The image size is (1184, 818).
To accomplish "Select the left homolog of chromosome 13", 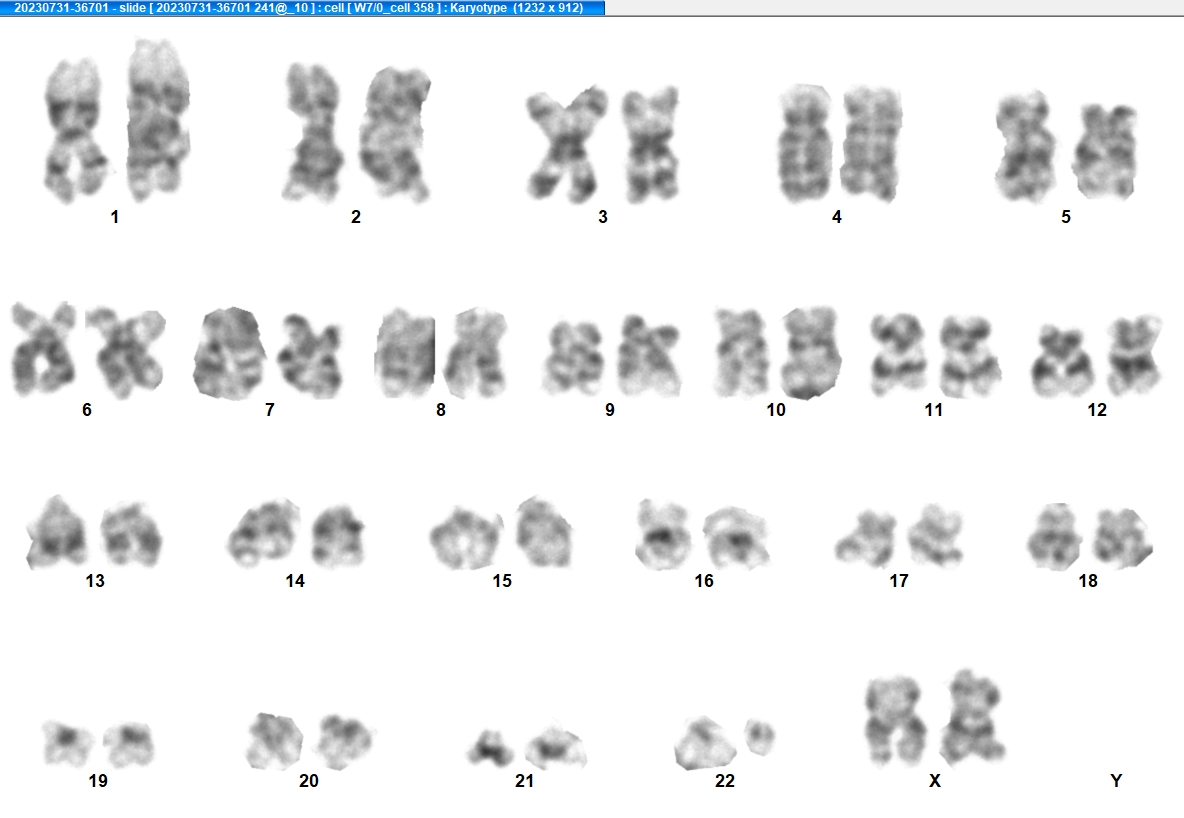I will click(x=57, y=532).
